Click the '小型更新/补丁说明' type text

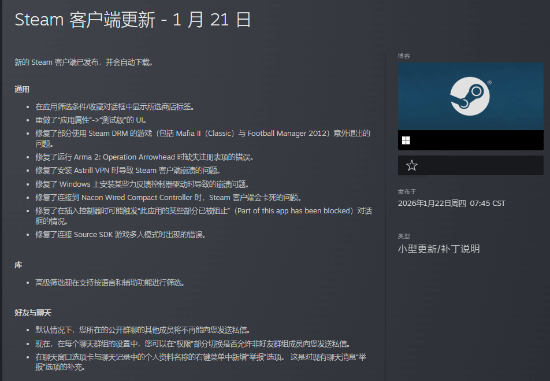[438, 249]
